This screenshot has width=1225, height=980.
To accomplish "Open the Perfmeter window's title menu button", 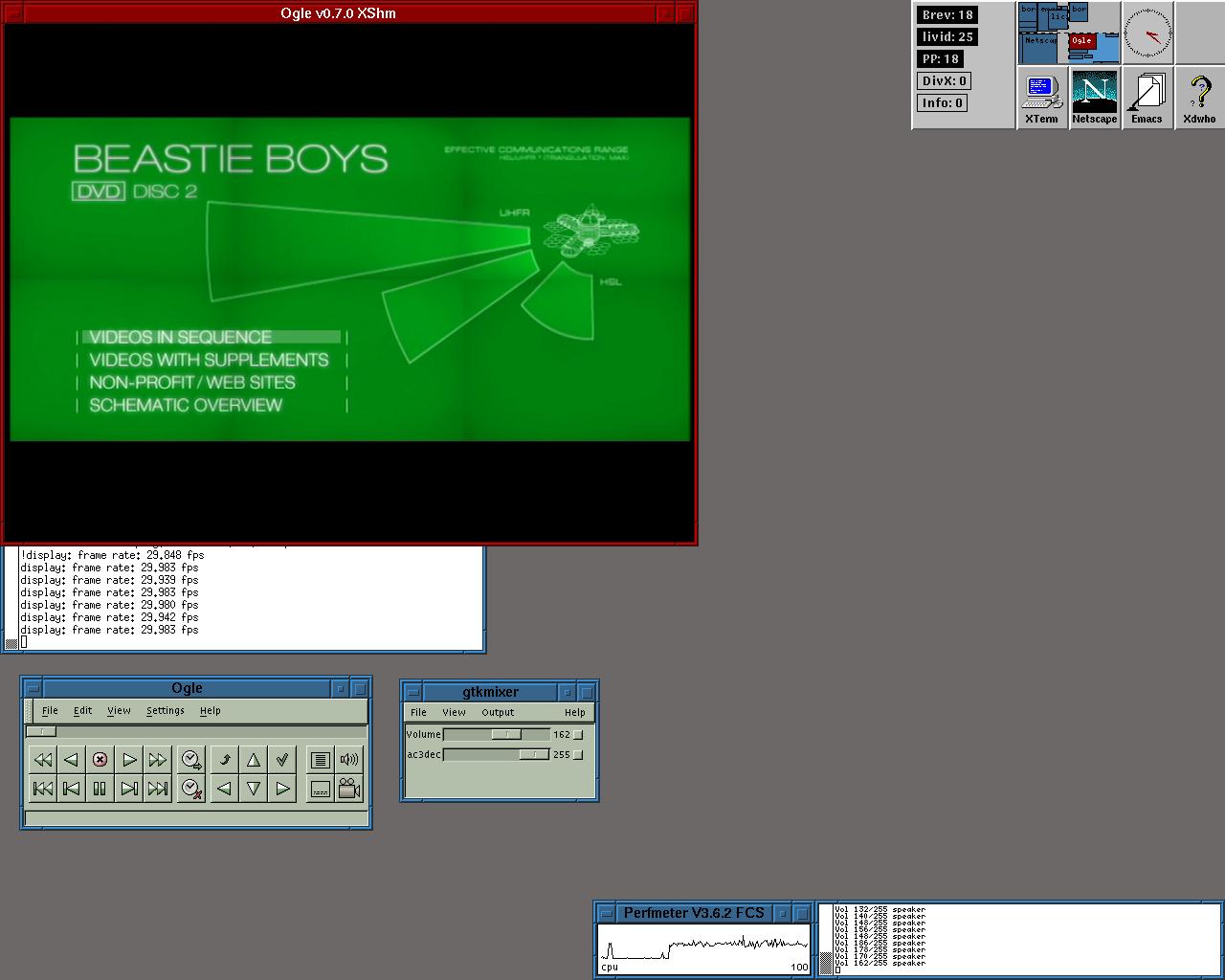I will pyautogui.click(x=606, y=913).
